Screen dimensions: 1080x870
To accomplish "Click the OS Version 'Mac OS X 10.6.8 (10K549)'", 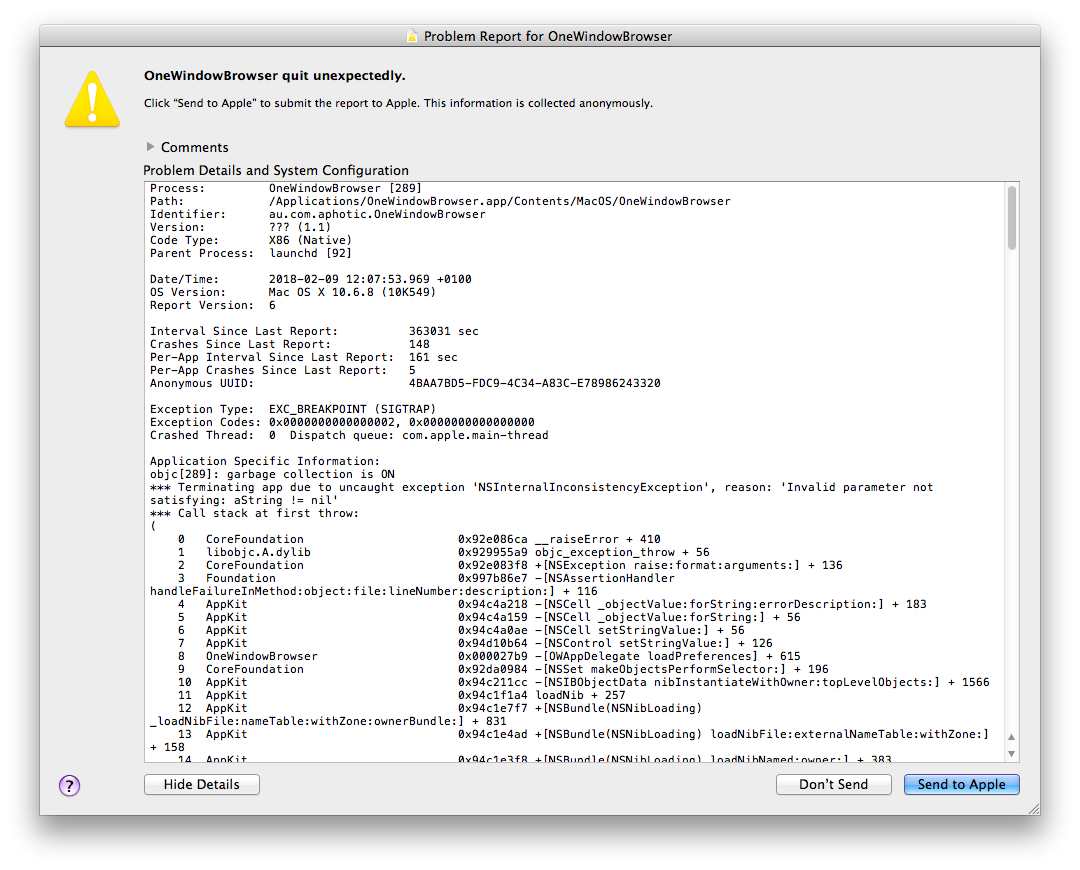I will point(353,292).
